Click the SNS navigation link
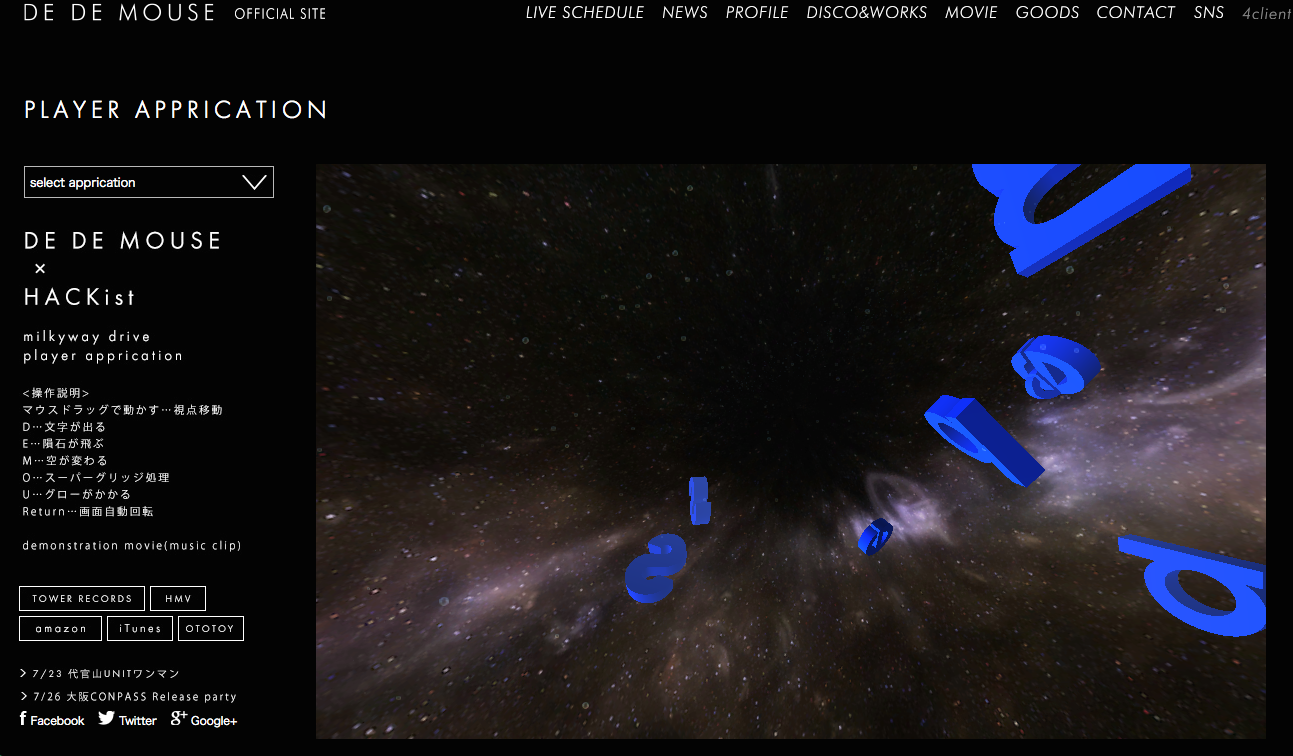 pyautogui.click(x=1209, y=13)
